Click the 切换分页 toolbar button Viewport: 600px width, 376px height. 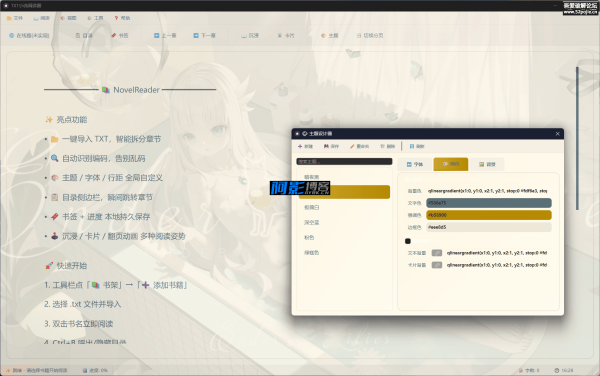(370, 36)
